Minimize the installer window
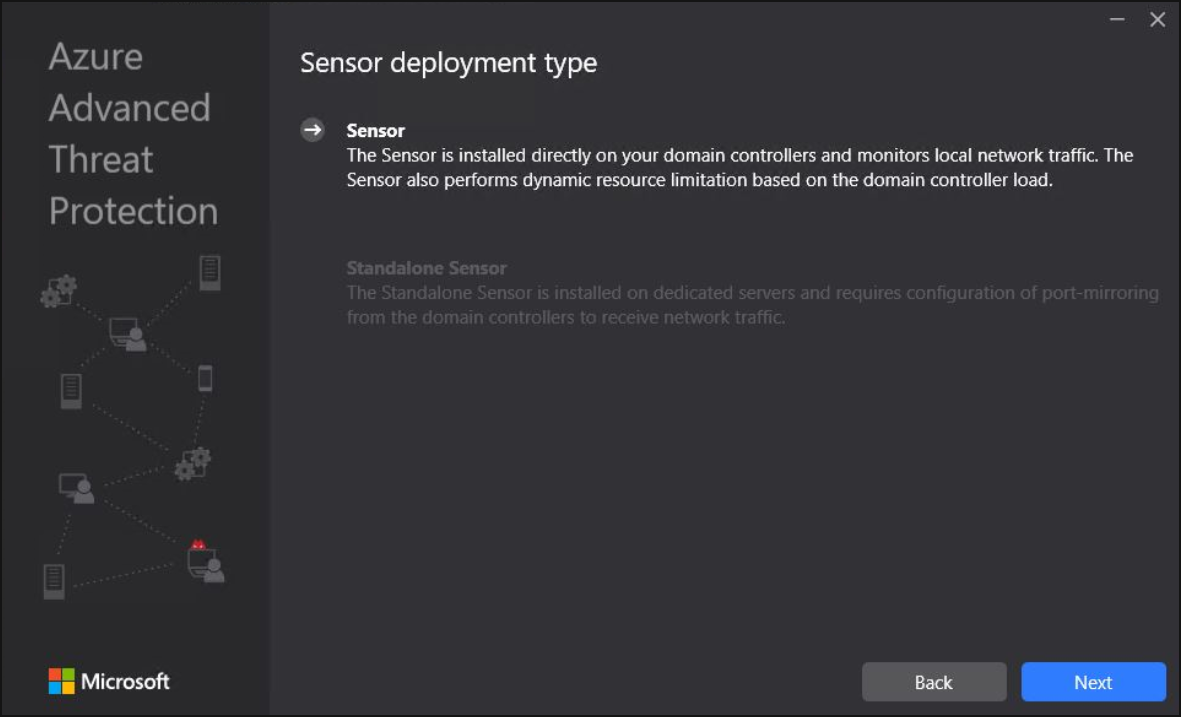Image resolution: width=1181 pixels, height=717 pixels. [x=1117, y=20]
